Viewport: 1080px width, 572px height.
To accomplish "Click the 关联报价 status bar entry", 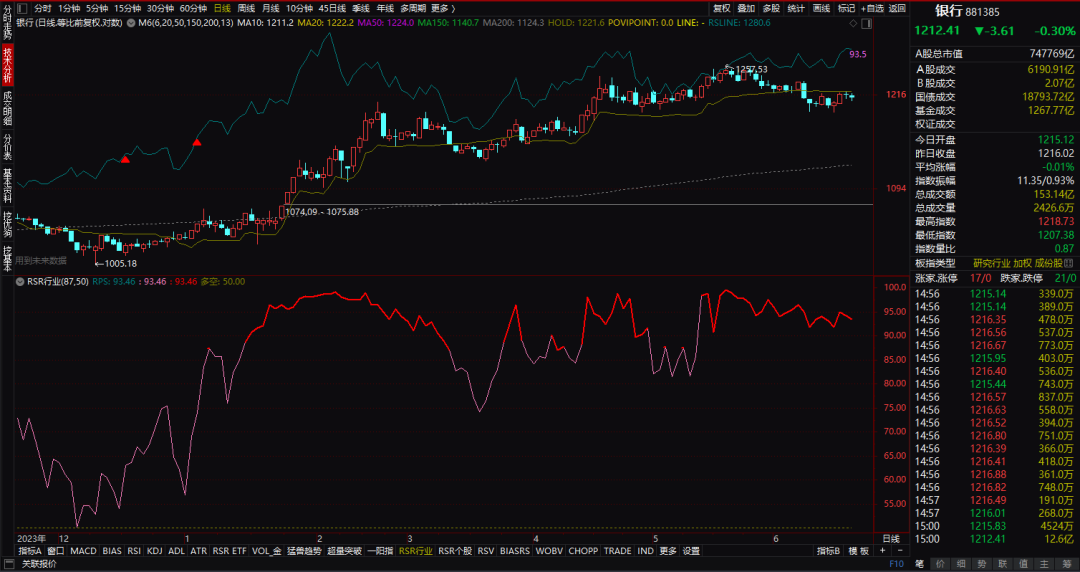I will pos(39,564).
